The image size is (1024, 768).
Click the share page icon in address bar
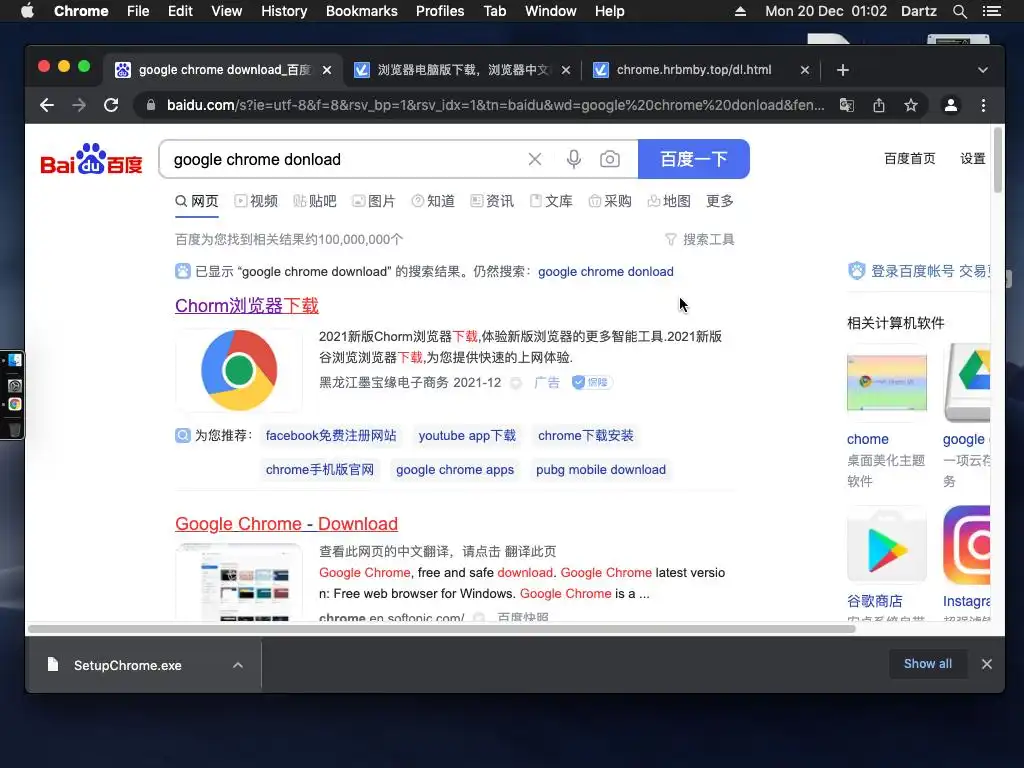point(879,105)
